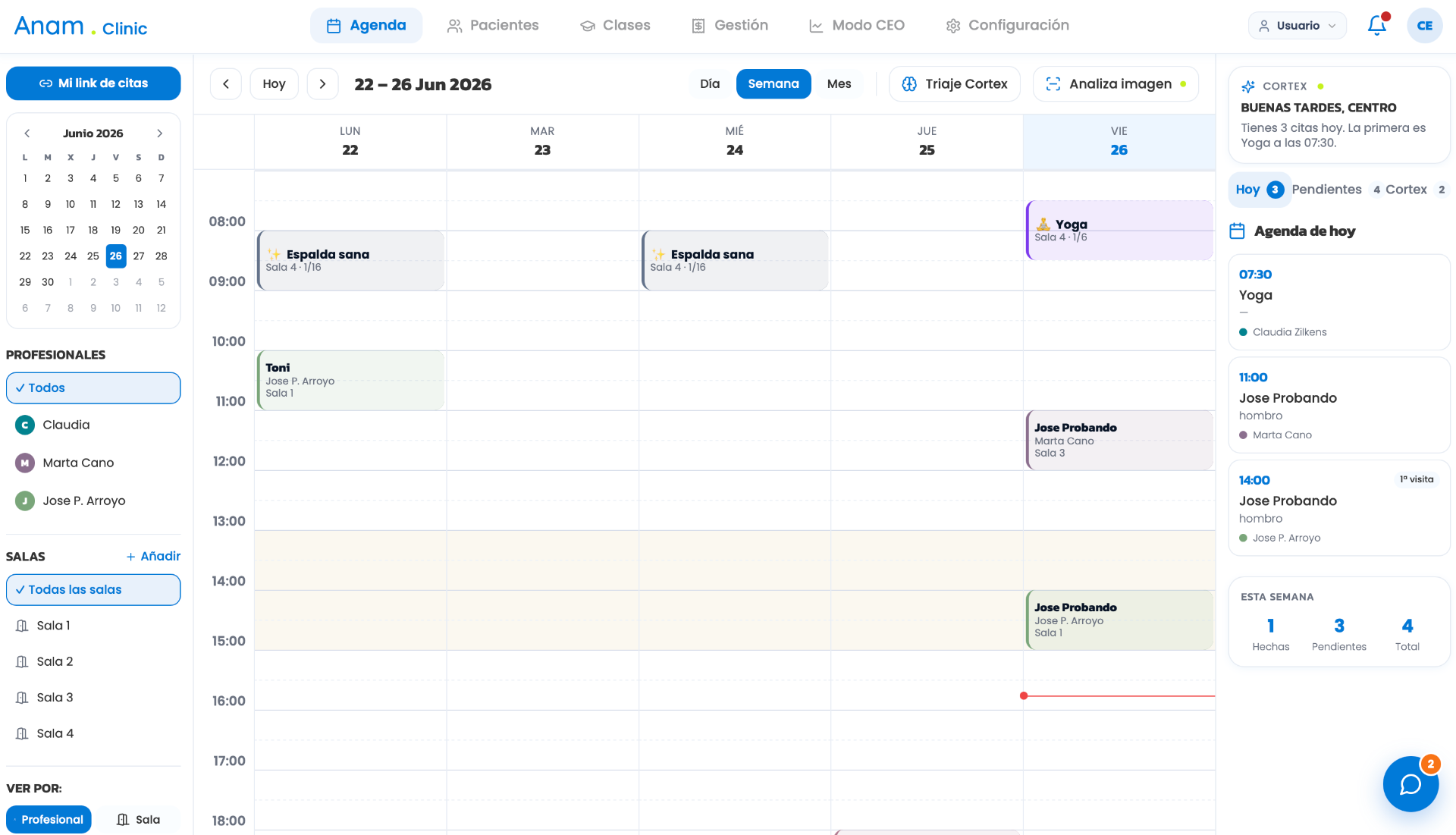Click the Sala 1 room icon
This screenshot has width=1456, height=835.
coord(22,626)
